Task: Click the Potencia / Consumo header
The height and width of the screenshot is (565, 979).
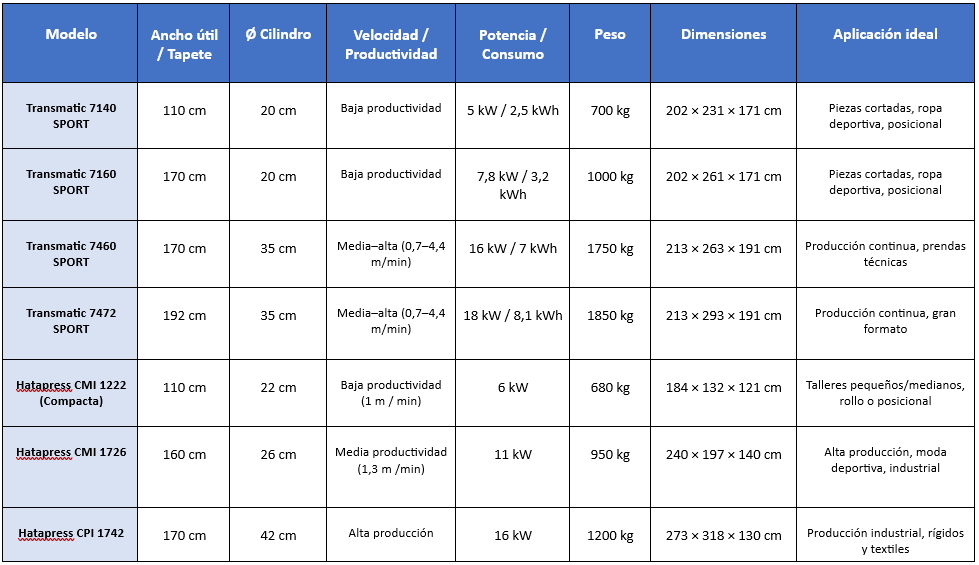Action: (x=512, y=45)
